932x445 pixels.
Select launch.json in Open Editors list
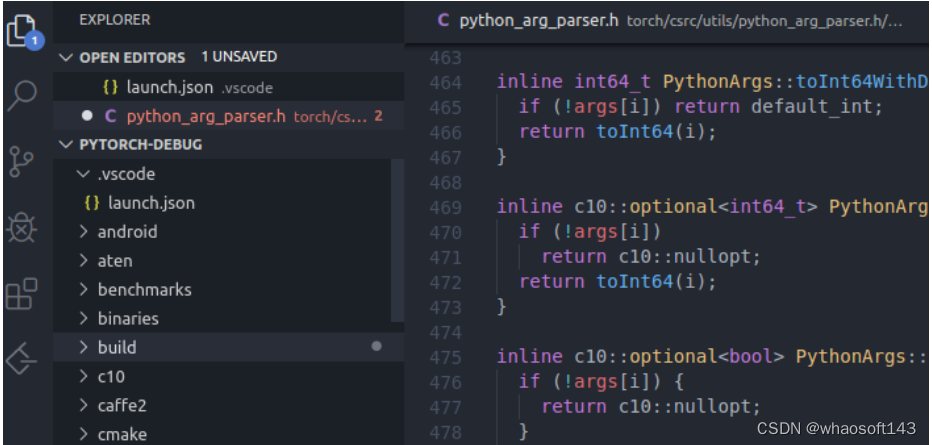click(x=228, y=87)
